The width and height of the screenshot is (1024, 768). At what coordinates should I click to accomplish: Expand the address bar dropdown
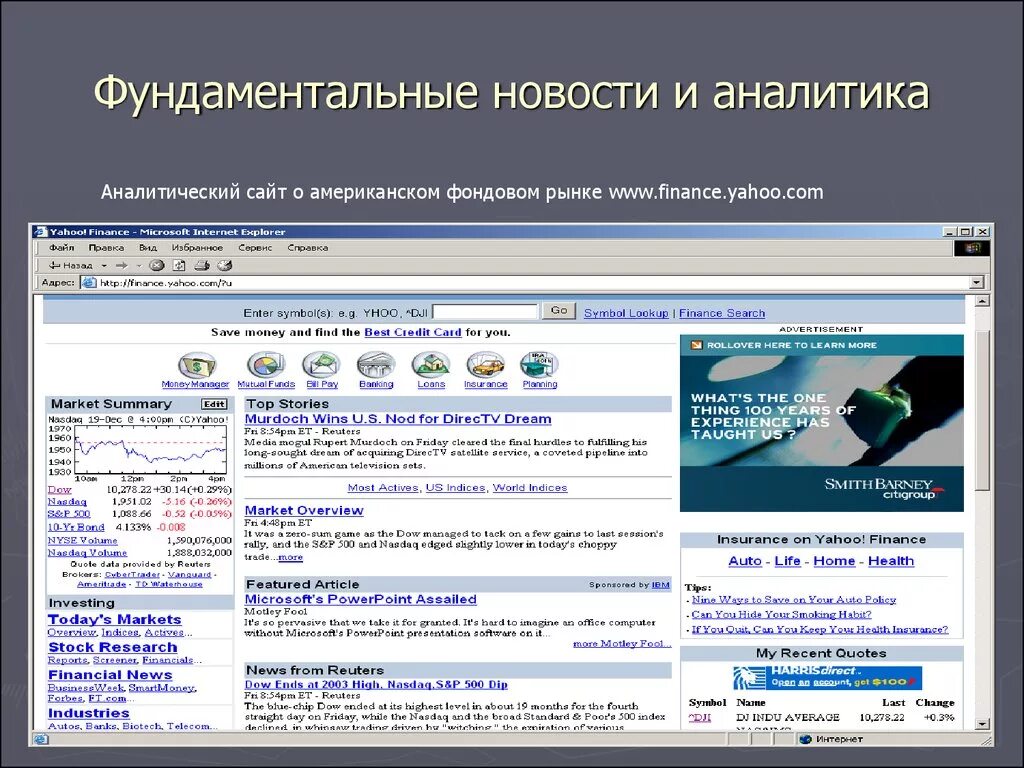pyautogui.click(x=977, y=283)
